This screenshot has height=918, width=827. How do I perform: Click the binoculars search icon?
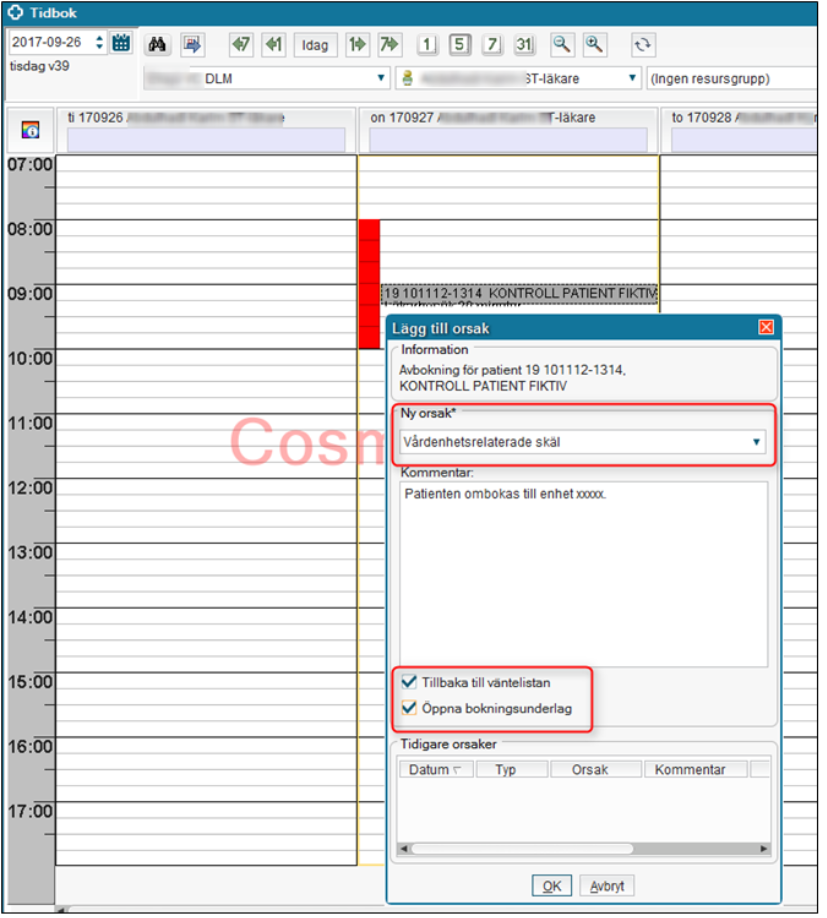[157, 44]
